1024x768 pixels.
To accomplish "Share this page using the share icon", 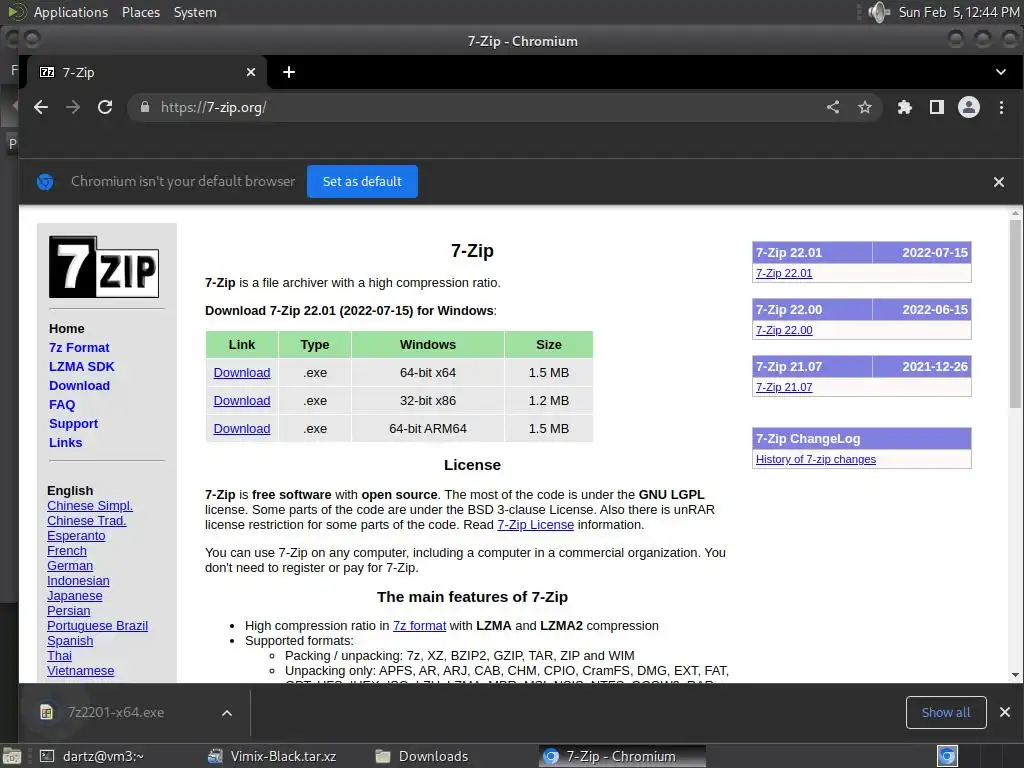I will pyautogui.click(x=833, y=107).
